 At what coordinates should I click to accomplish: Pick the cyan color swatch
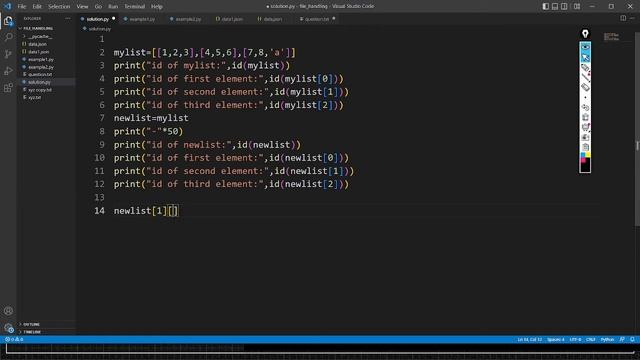[583, 155]
